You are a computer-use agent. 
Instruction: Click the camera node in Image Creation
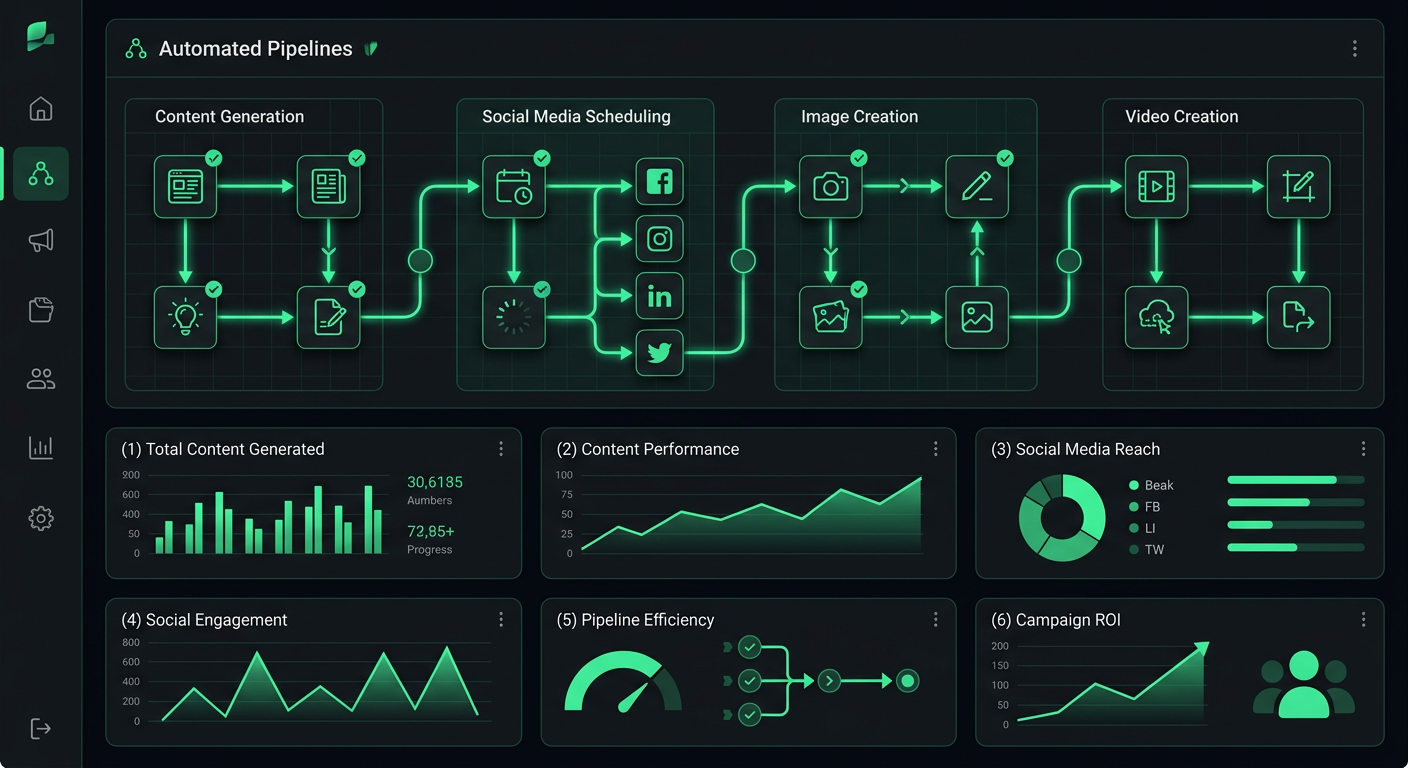[x=831, y=185]
